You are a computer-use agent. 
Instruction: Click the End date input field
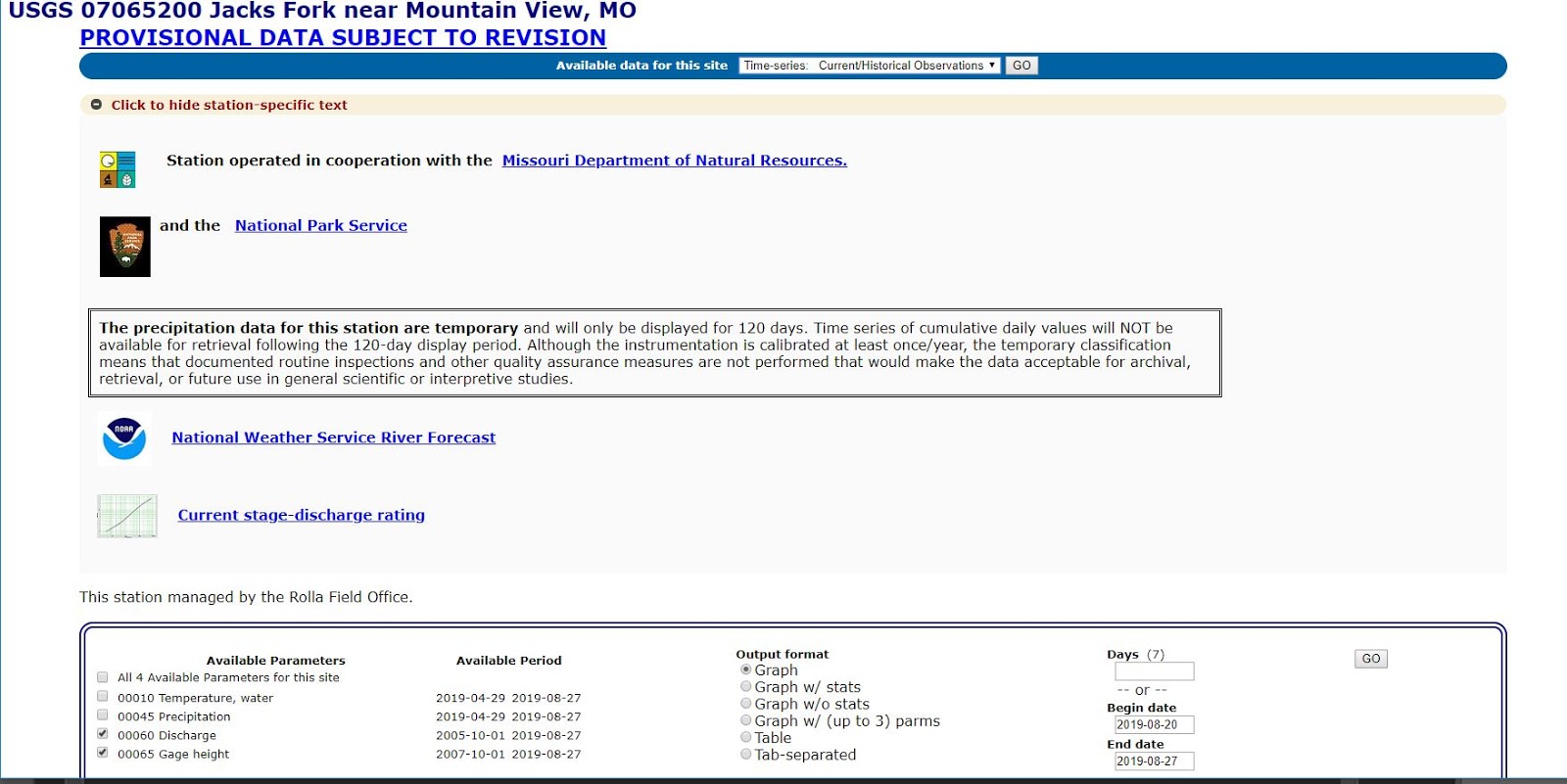click(x=1155, y=761)
